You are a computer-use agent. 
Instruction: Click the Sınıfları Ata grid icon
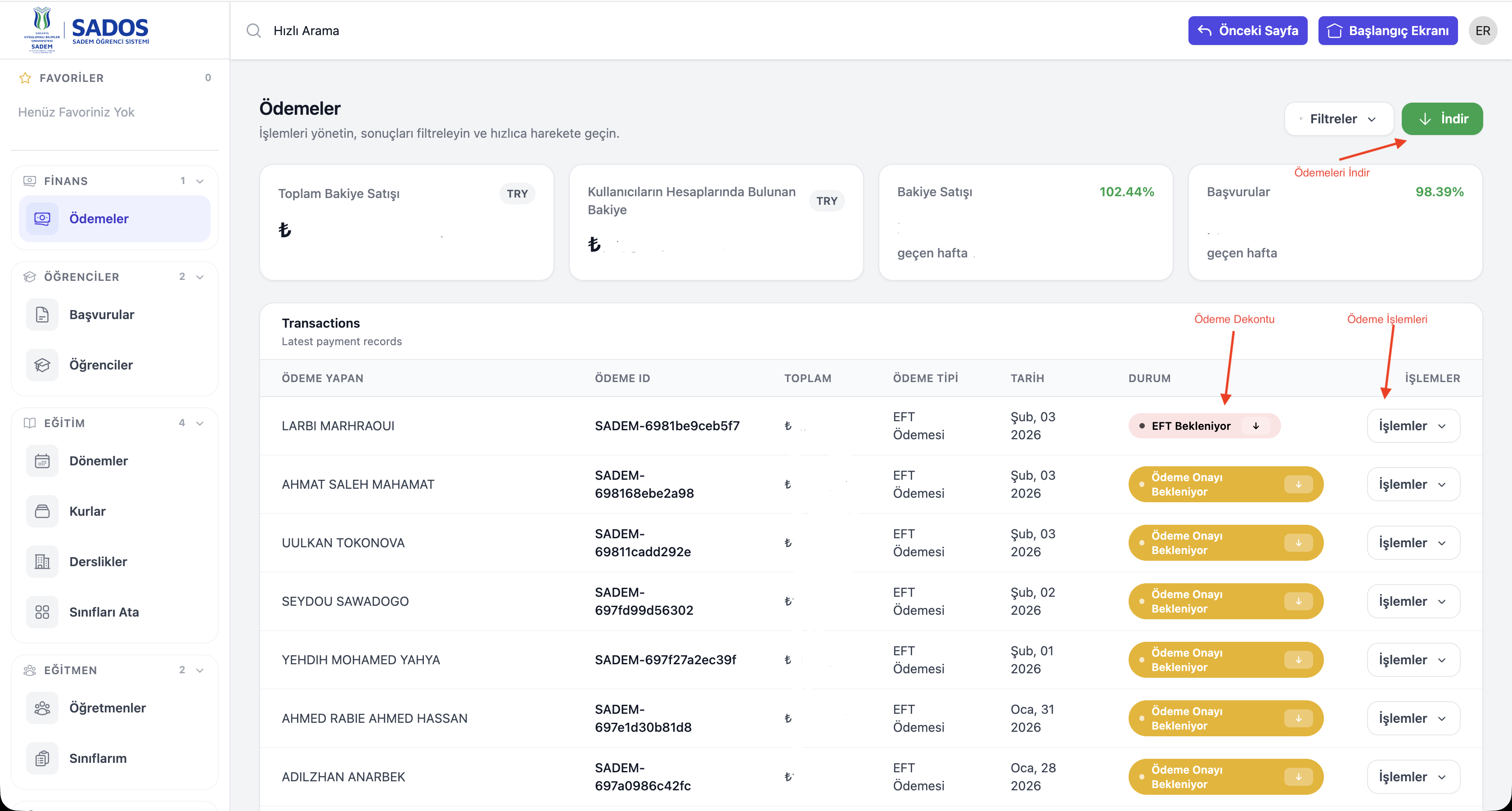[x=42, y=612]
